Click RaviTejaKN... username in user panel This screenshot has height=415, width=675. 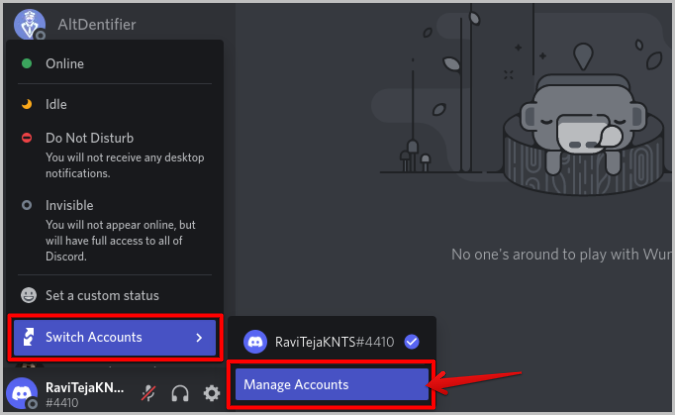[85, 387]
